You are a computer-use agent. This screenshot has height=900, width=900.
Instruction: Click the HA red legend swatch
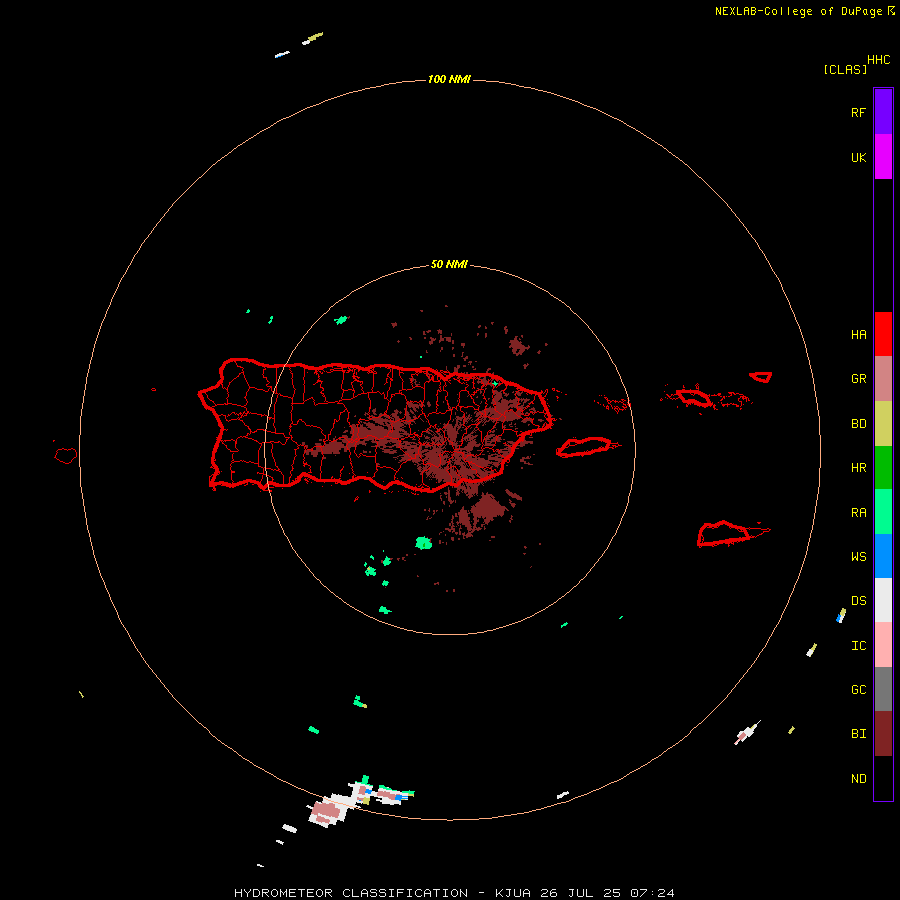883,334
